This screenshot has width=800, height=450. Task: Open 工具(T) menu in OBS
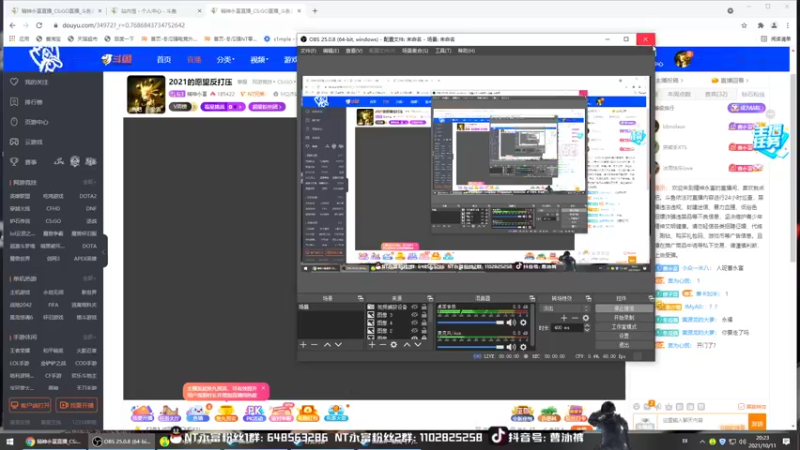click(443, 51)
